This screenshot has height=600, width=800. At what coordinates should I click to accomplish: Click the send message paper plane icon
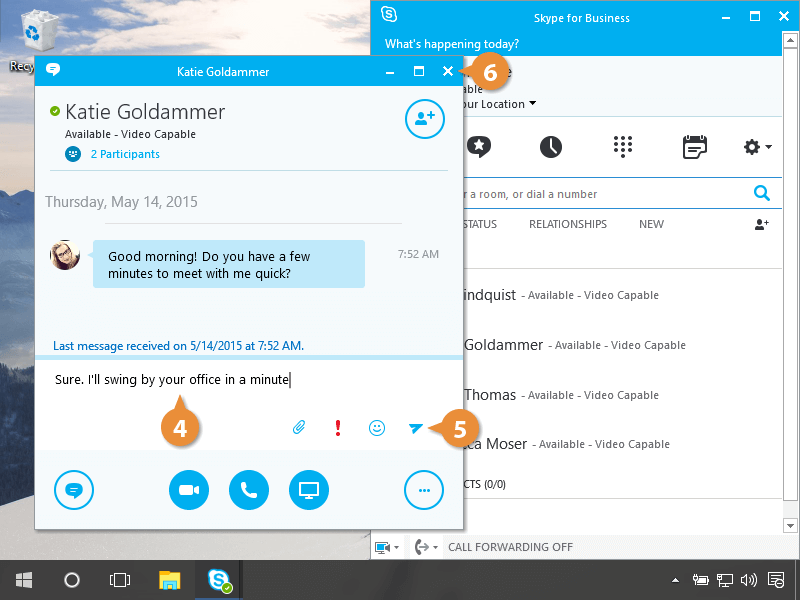[x=416, y=428]
